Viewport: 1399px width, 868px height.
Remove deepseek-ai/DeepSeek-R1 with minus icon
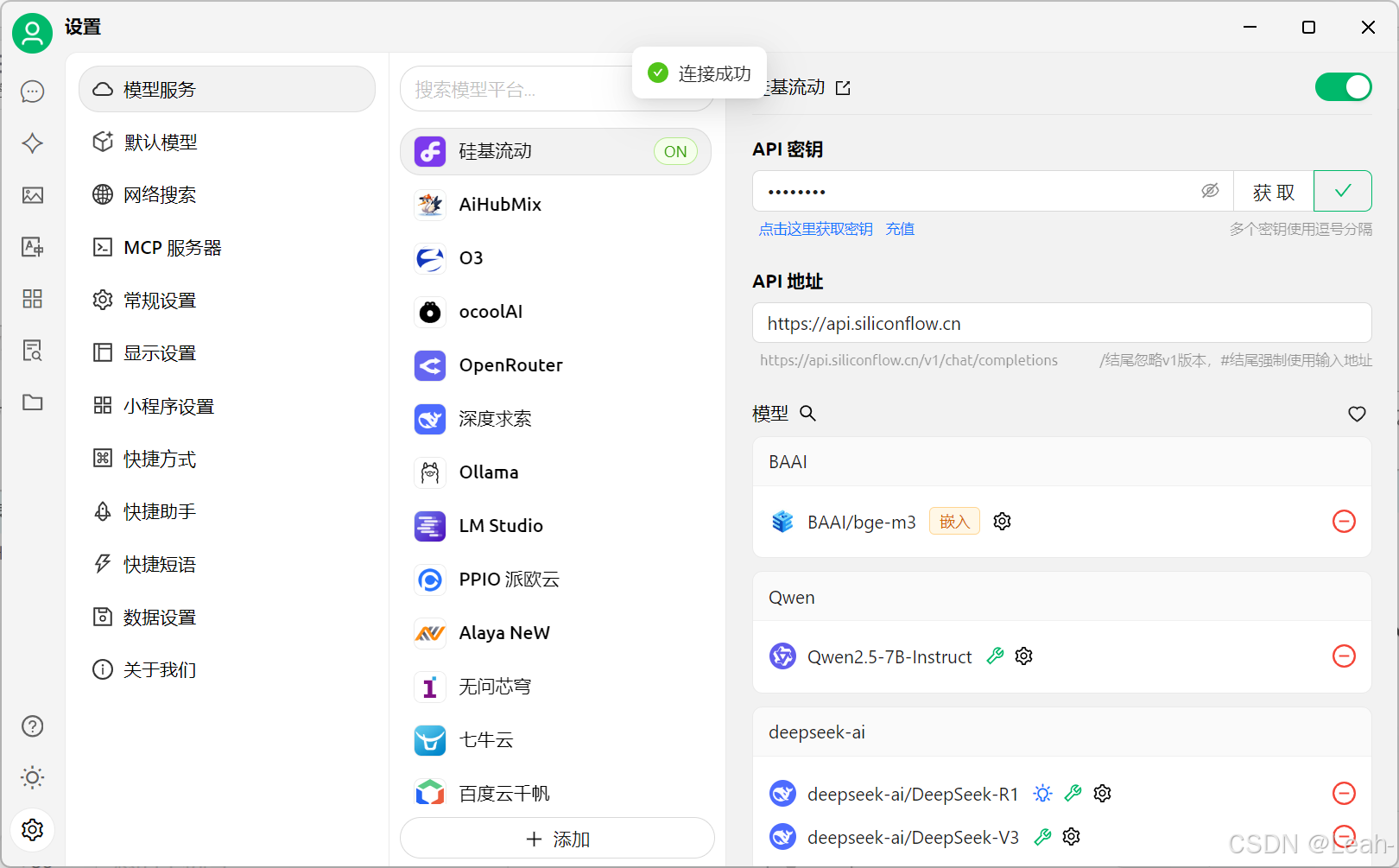click(x=1343, y=793)
